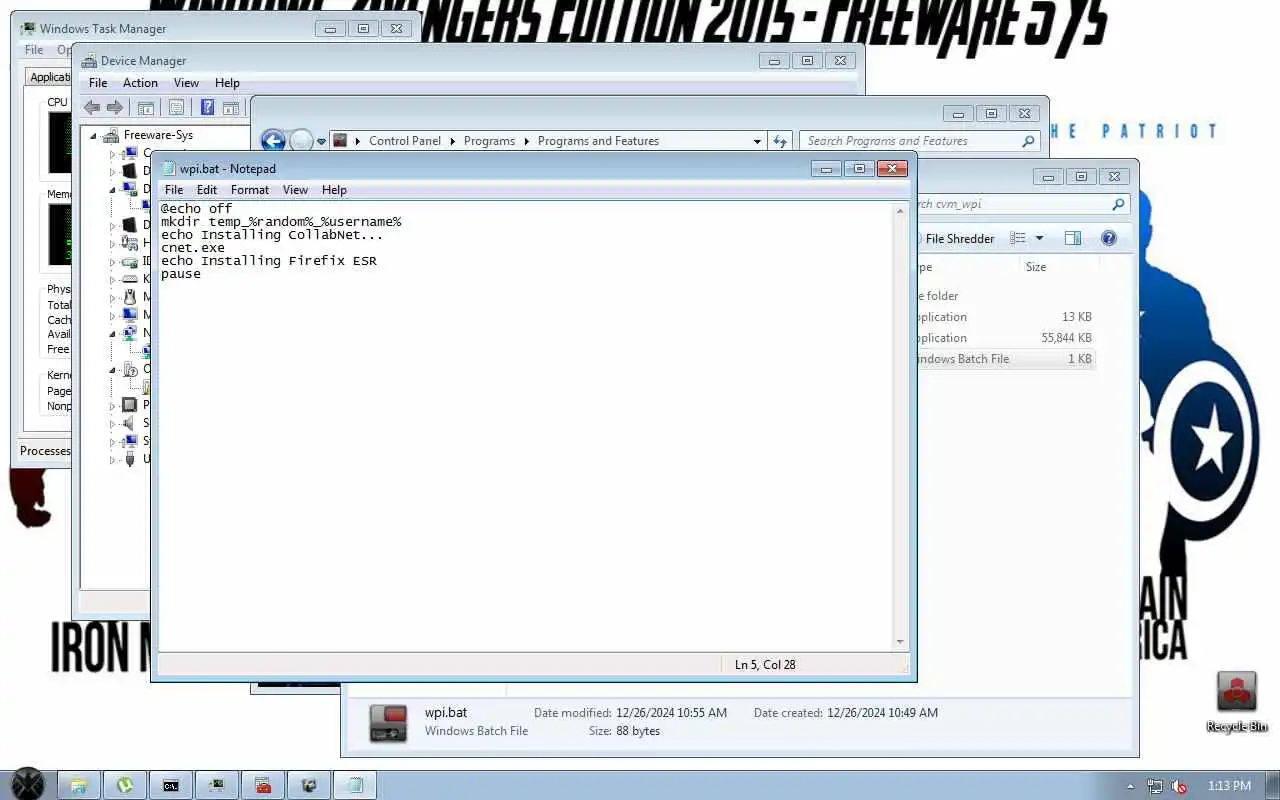1280x800 pixels.
Task: Switch to the Task Manager Applications tab
Action: coord(48,77)
